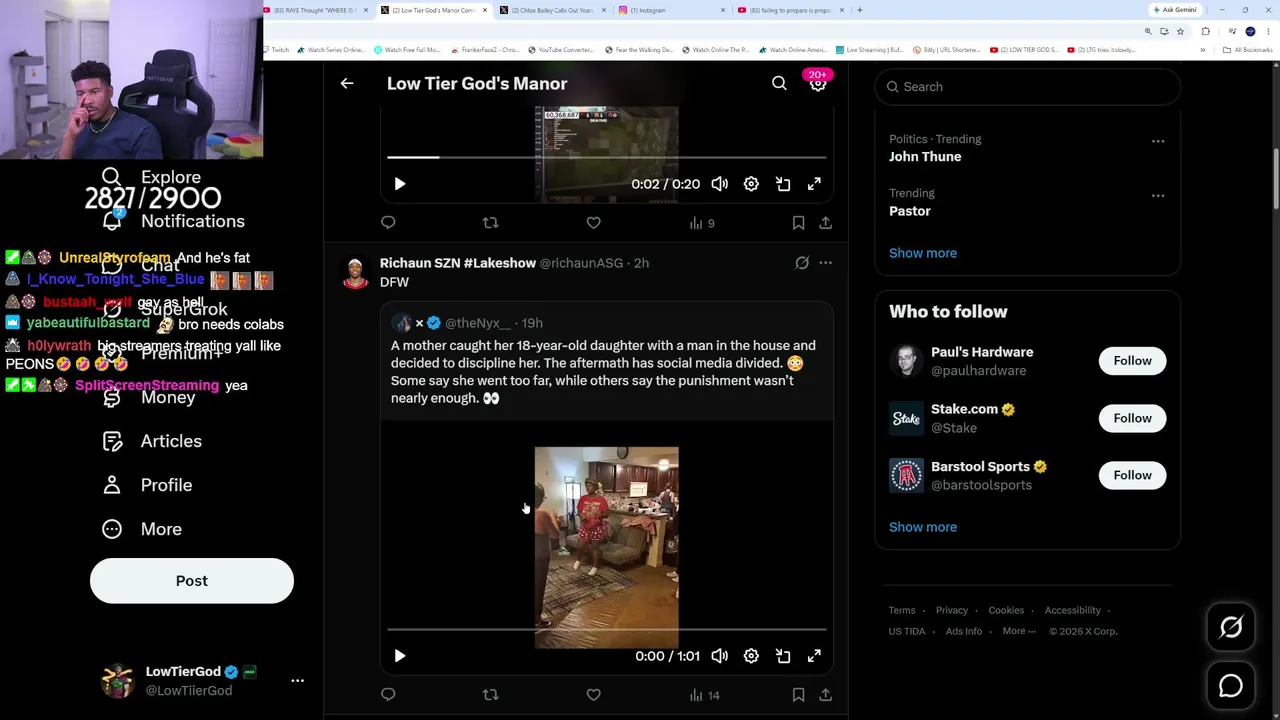1280x720 pixels.
Task: Show more accounts to follow
Action: point(923,527)
